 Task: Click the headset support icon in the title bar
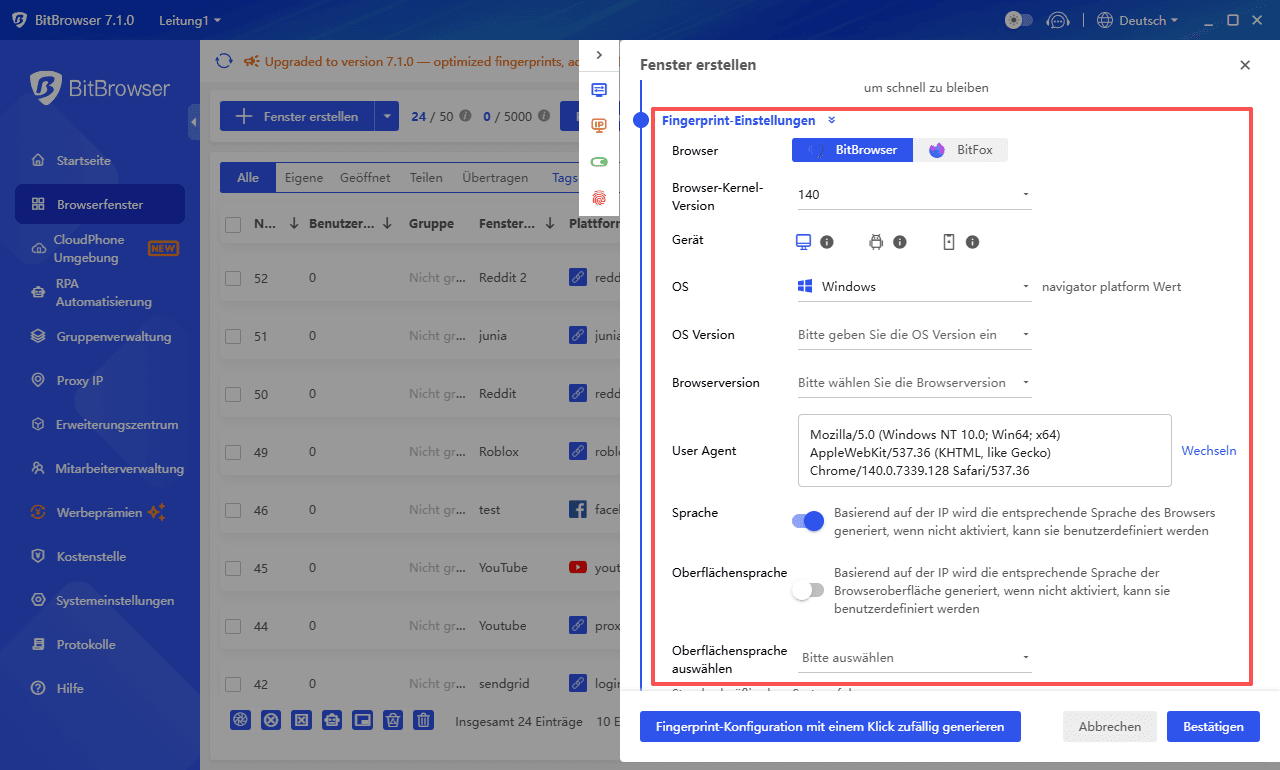tap(1058, 19)
